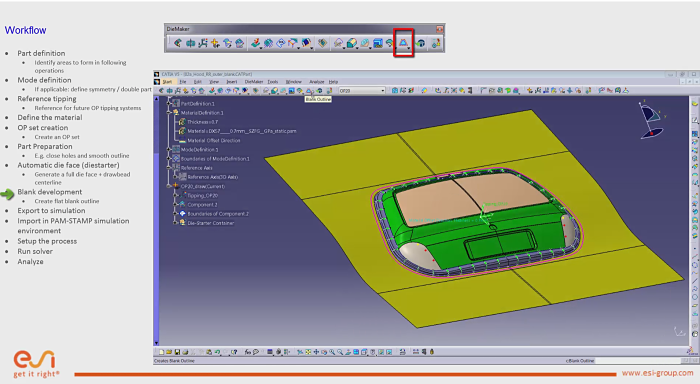This screenshot has height=384, width=700.
Task: Expand the Die-Starter Container tree node
Action: (175, 223)
